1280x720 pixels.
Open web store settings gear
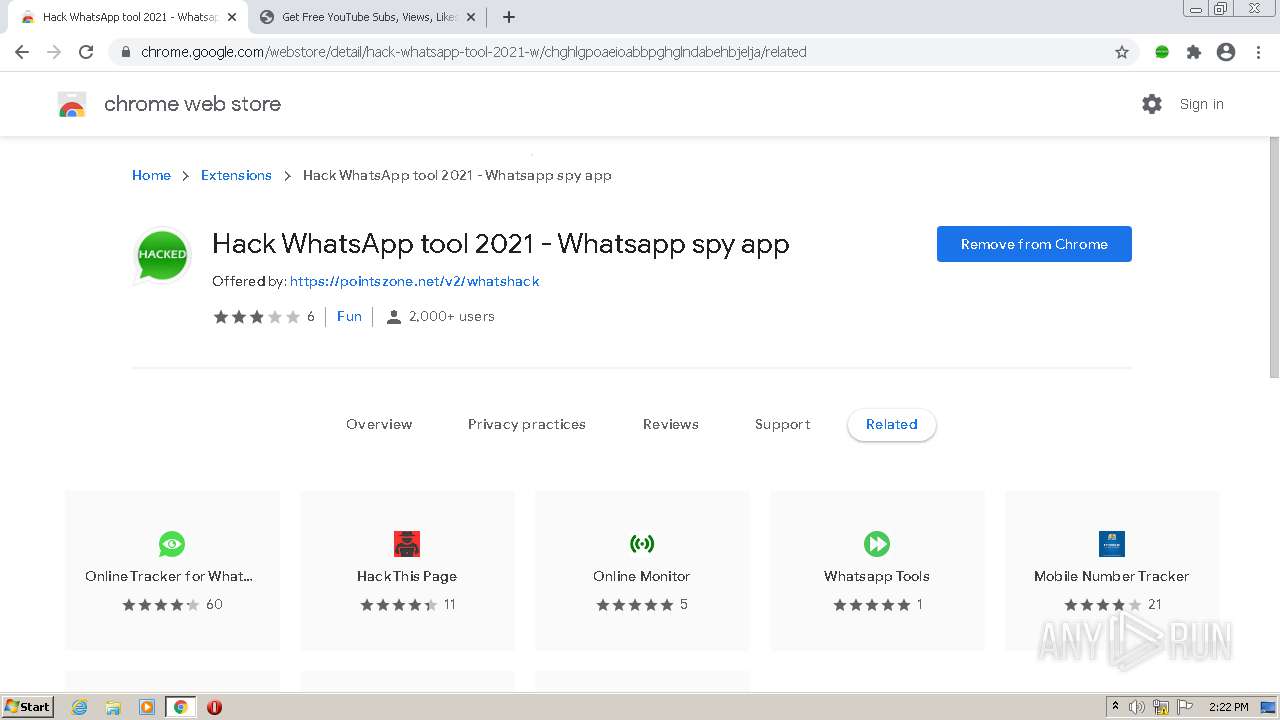[x=1152, y=104]
